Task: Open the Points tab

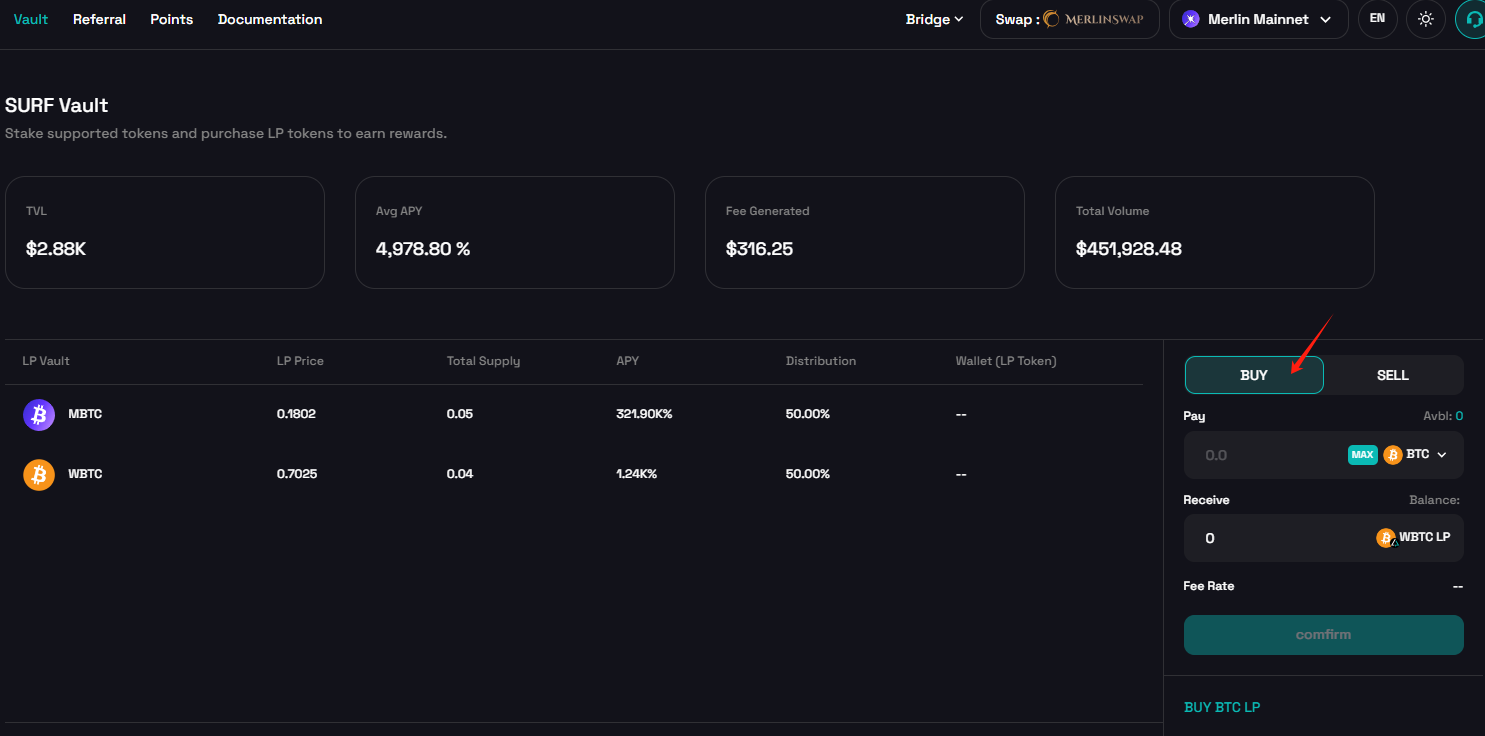Action: click(x=171, y=19)
